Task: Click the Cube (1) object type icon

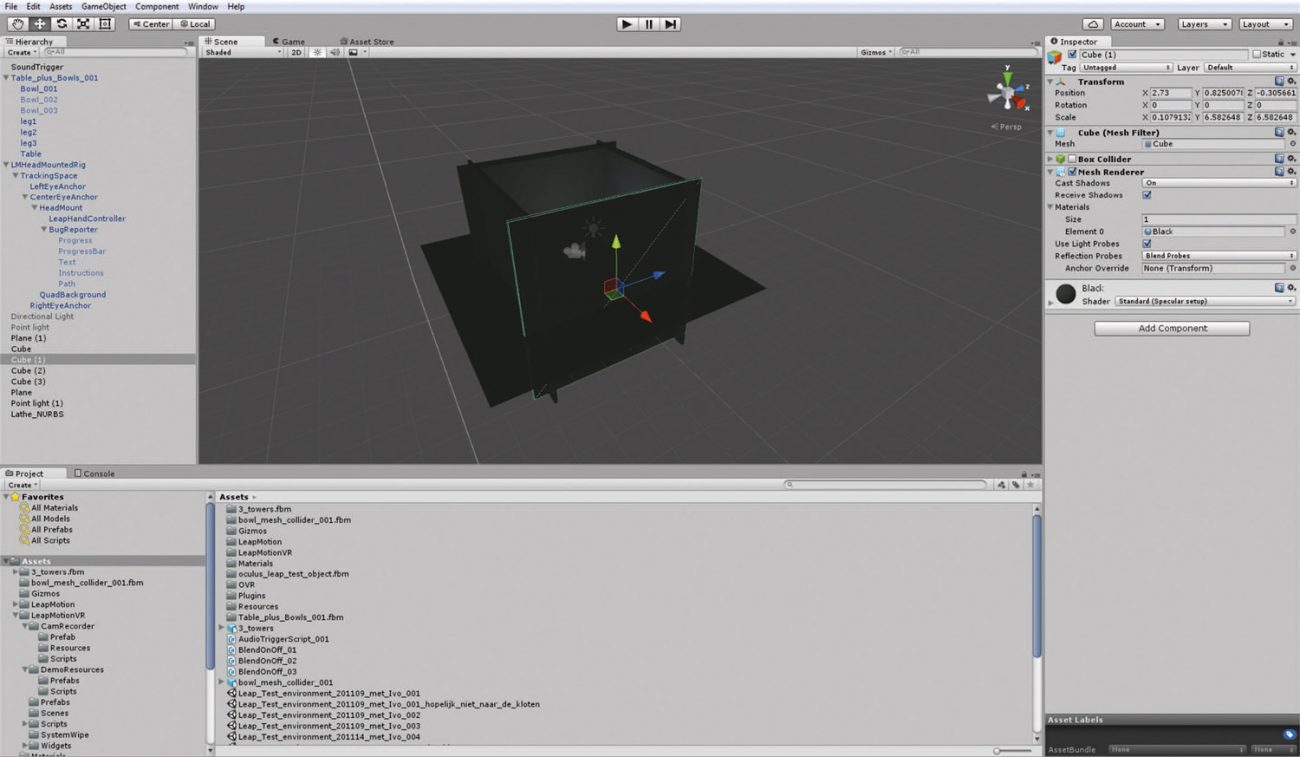Action: pyautogui.click(x=1055, y=58)
